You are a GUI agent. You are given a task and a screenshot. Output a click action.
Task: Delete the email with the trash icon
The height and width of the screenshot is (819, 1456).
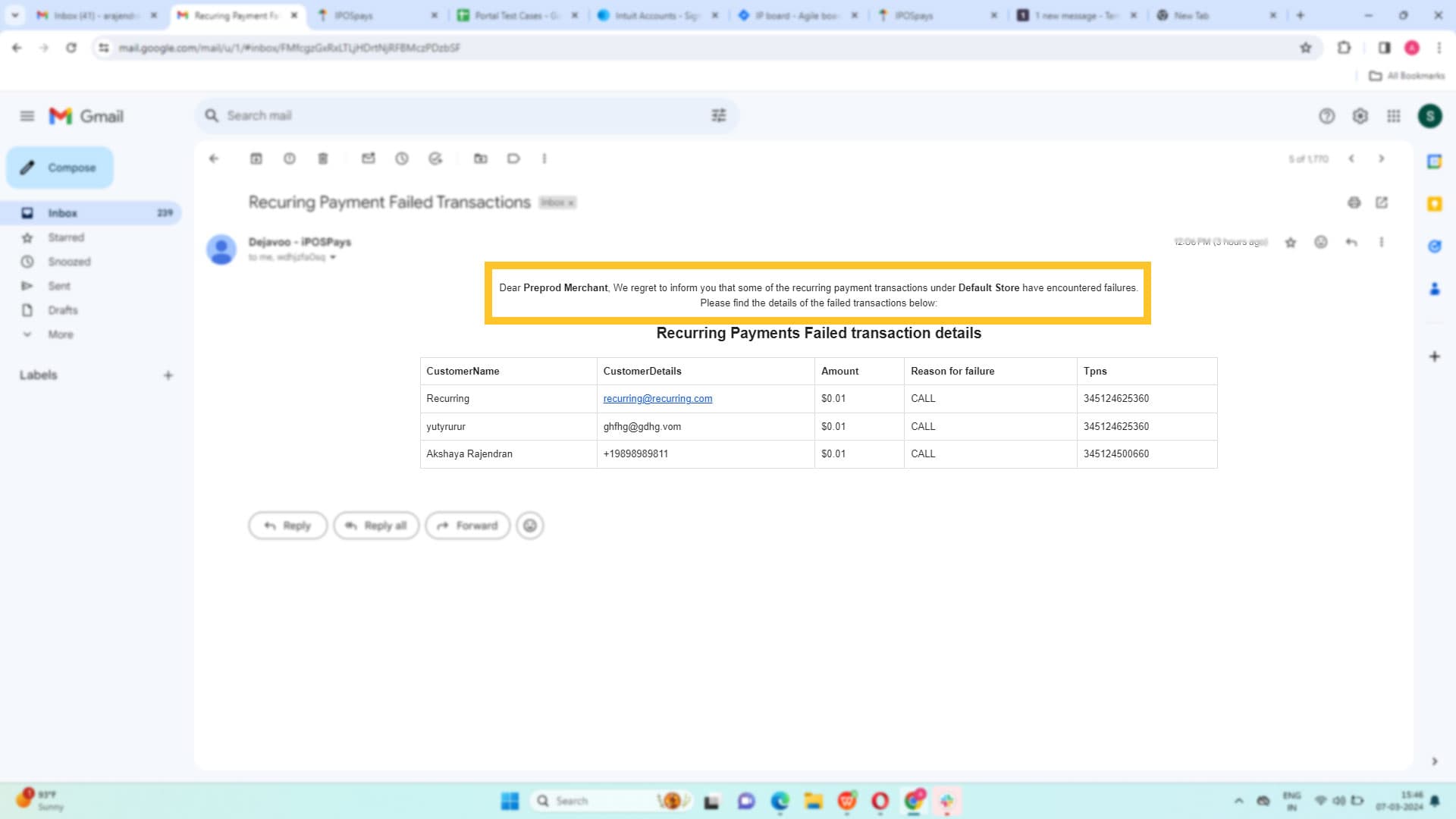323,158
